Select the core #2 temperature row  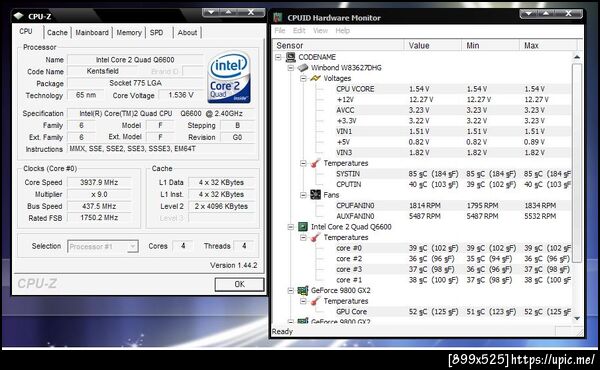(452, 259)
